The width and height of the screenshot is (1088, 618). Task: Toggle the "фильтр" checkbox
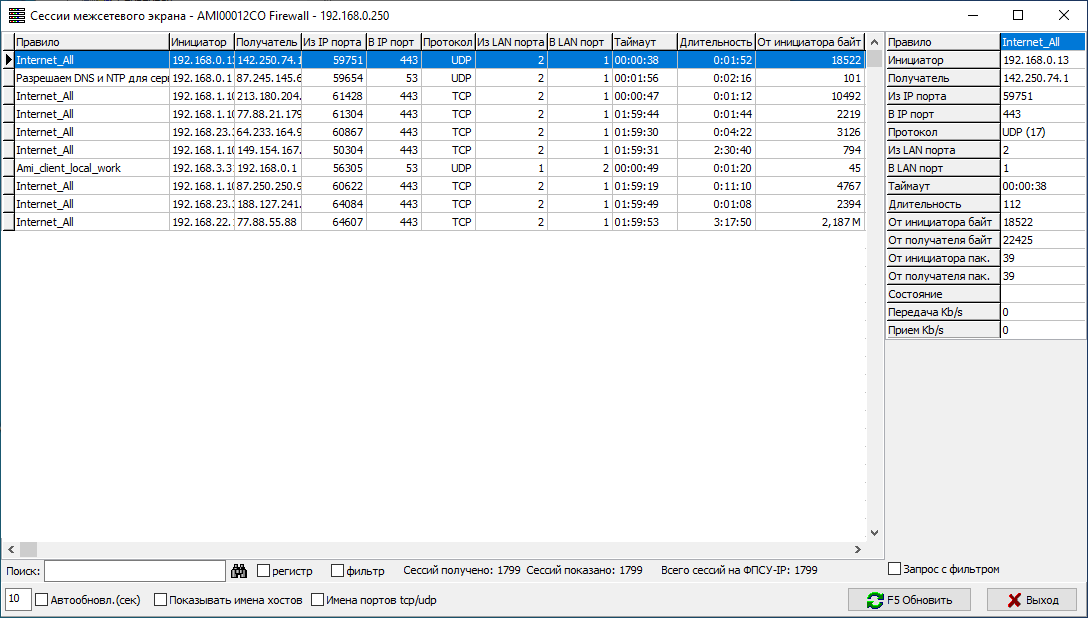(338, 571)
